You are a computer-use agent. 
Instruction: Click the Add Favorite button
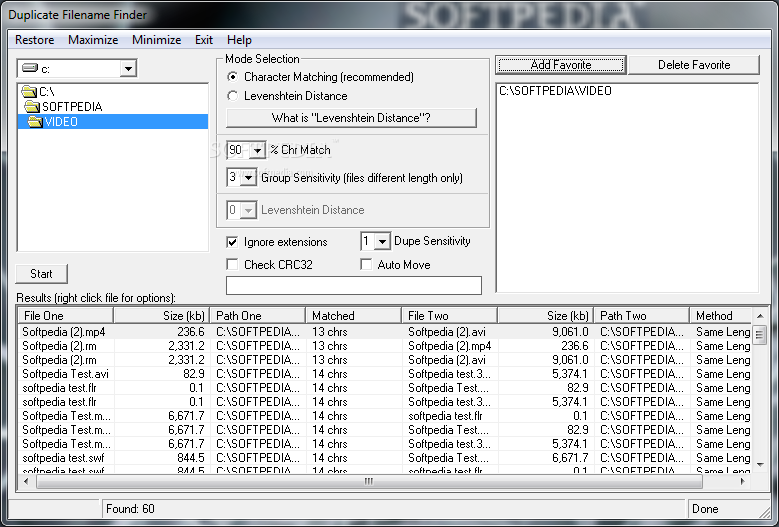[561, 65]
